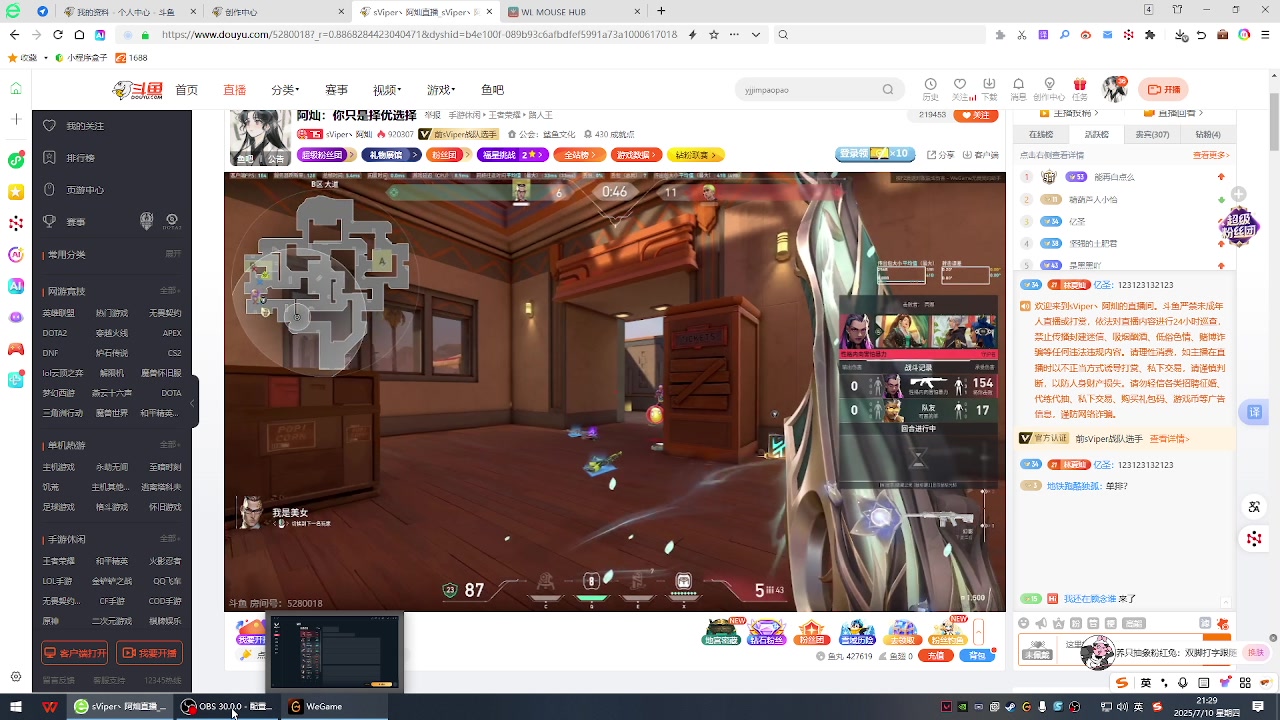
Task: Click the orange 关注 follow button
Action: (x=975, y=115)
